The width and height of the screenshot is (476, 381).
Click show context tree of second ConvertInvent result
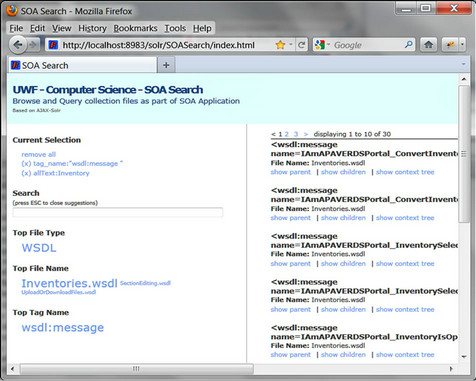(405, 218)
